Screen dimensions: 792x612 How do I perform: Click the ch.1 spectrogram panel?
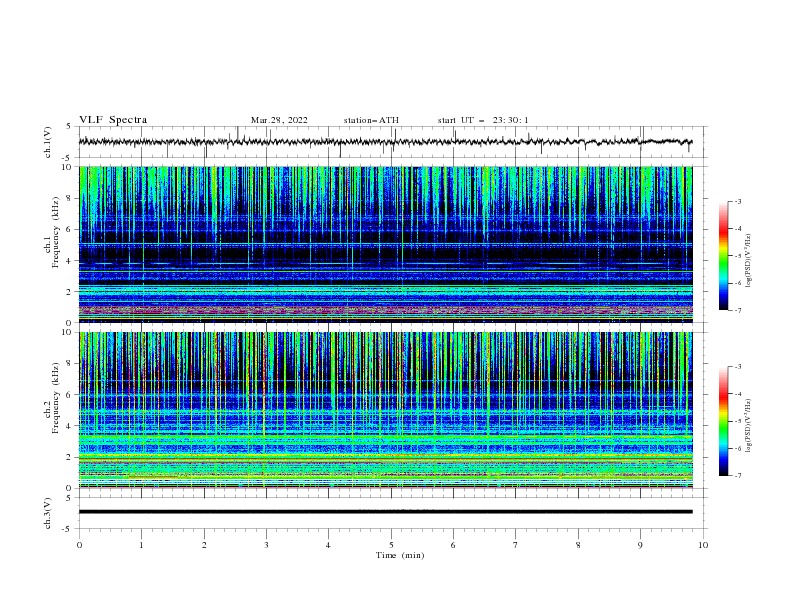pos(385,244)
